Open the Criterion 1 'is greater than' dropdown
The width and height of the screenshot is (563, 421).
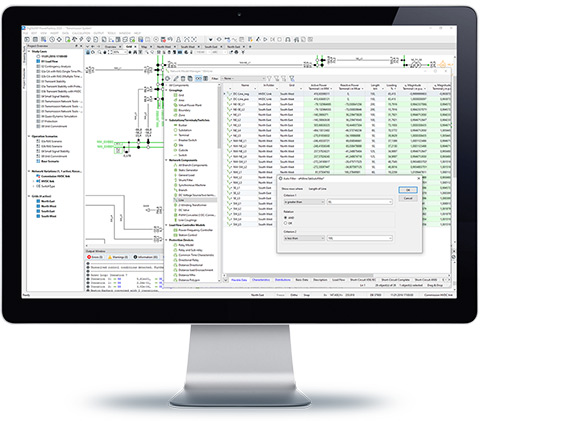304,202
